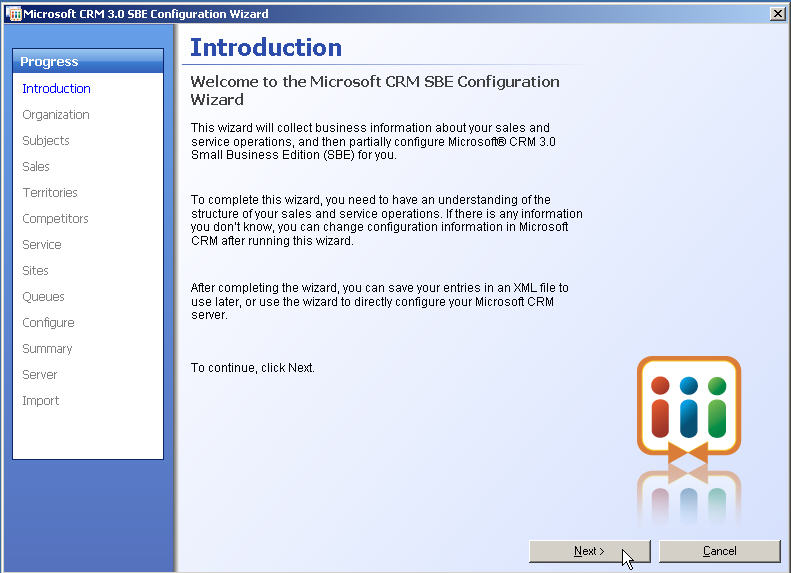Image resolution: width=791 pixels, height=573 pixels.
Task: Click the CRM wizard title bar icon
Action: pos(14,14)
